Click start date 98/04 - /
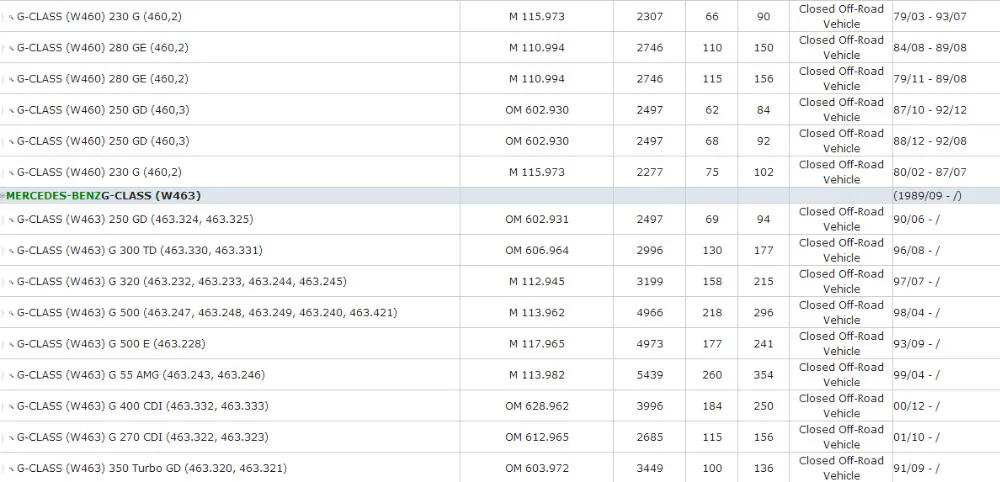 916,313
